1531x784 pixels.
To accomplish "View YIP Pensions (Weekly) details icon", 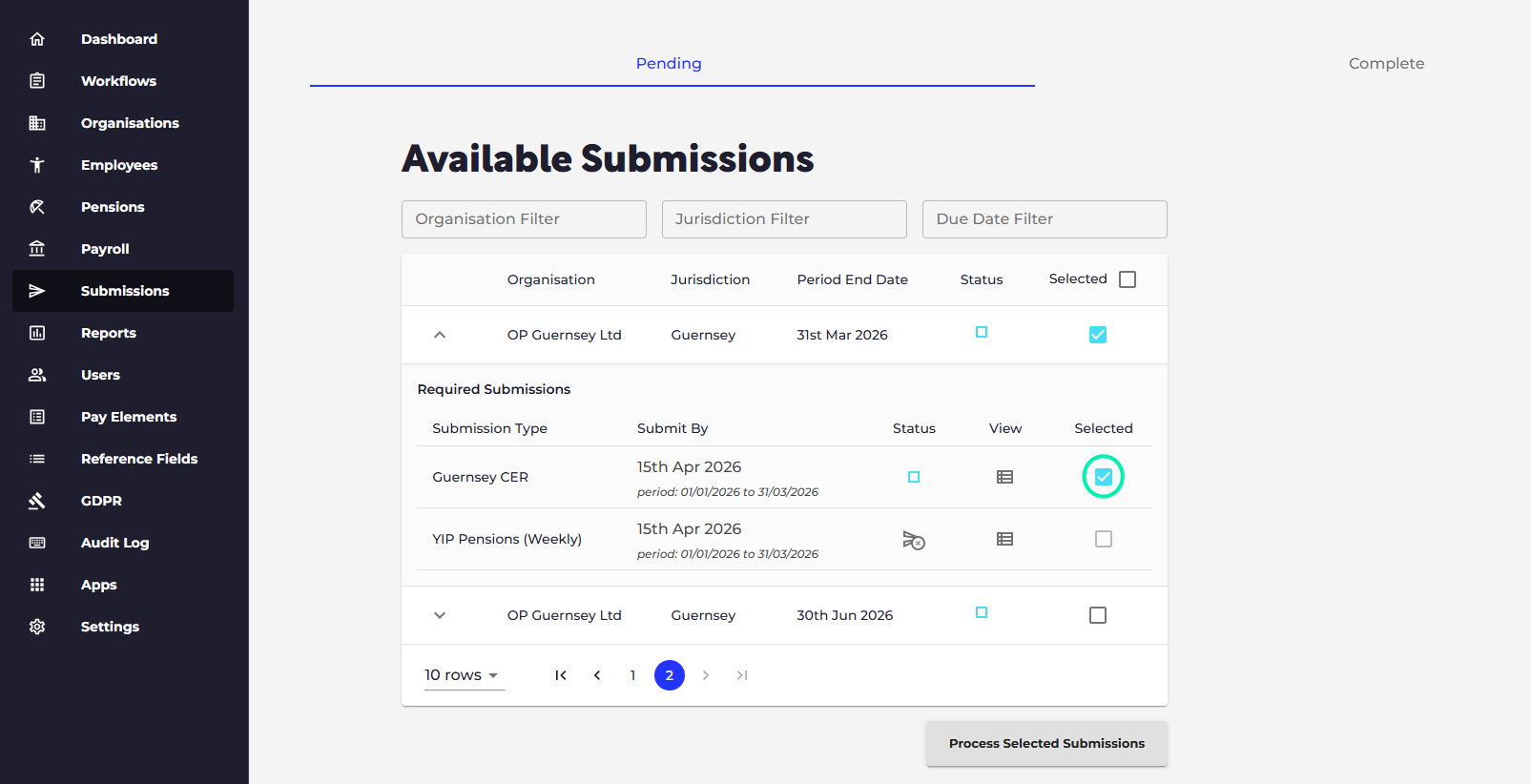I will (x=1004, y=539).
